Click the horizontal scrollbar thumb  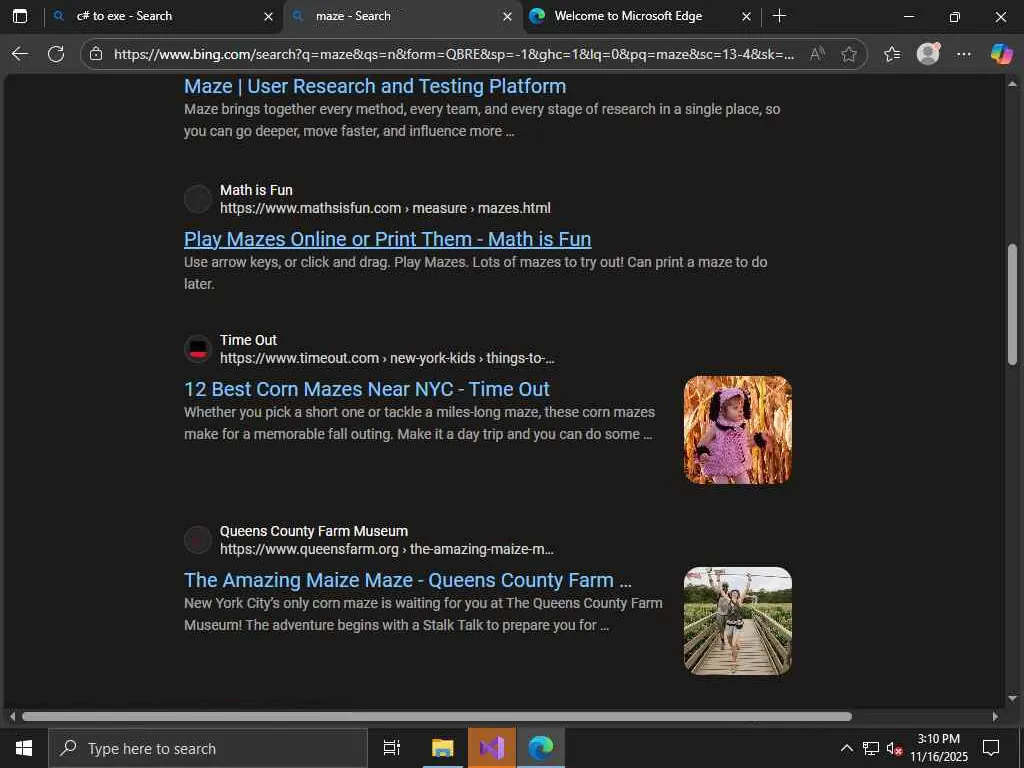click(x=437, y=716)
